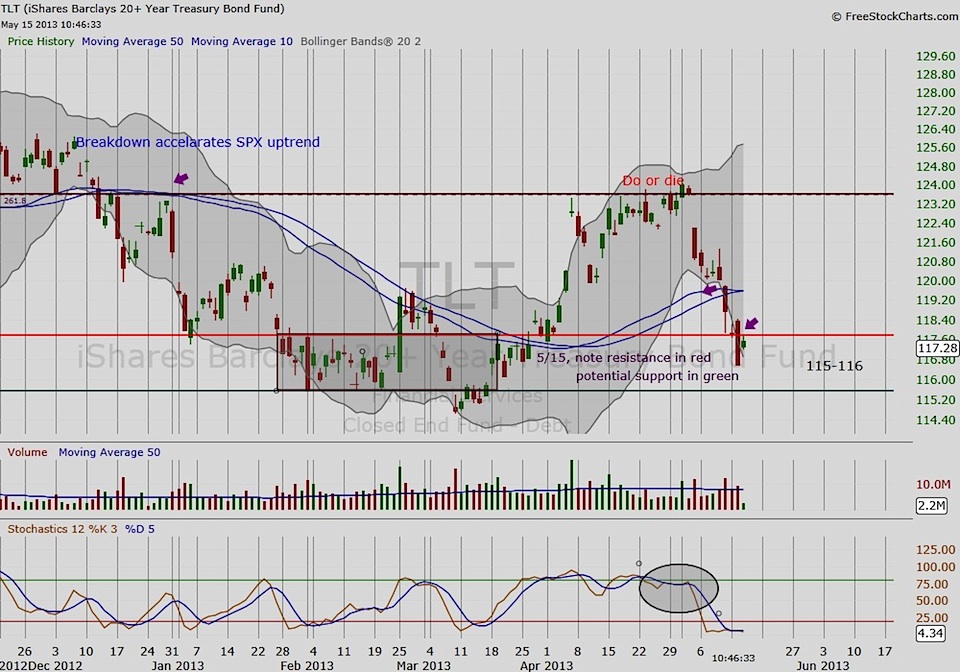The width and height of the screenshot is (960, 672).
Task: Click the 4.34 stochastics value box
Action: (931, 633)
